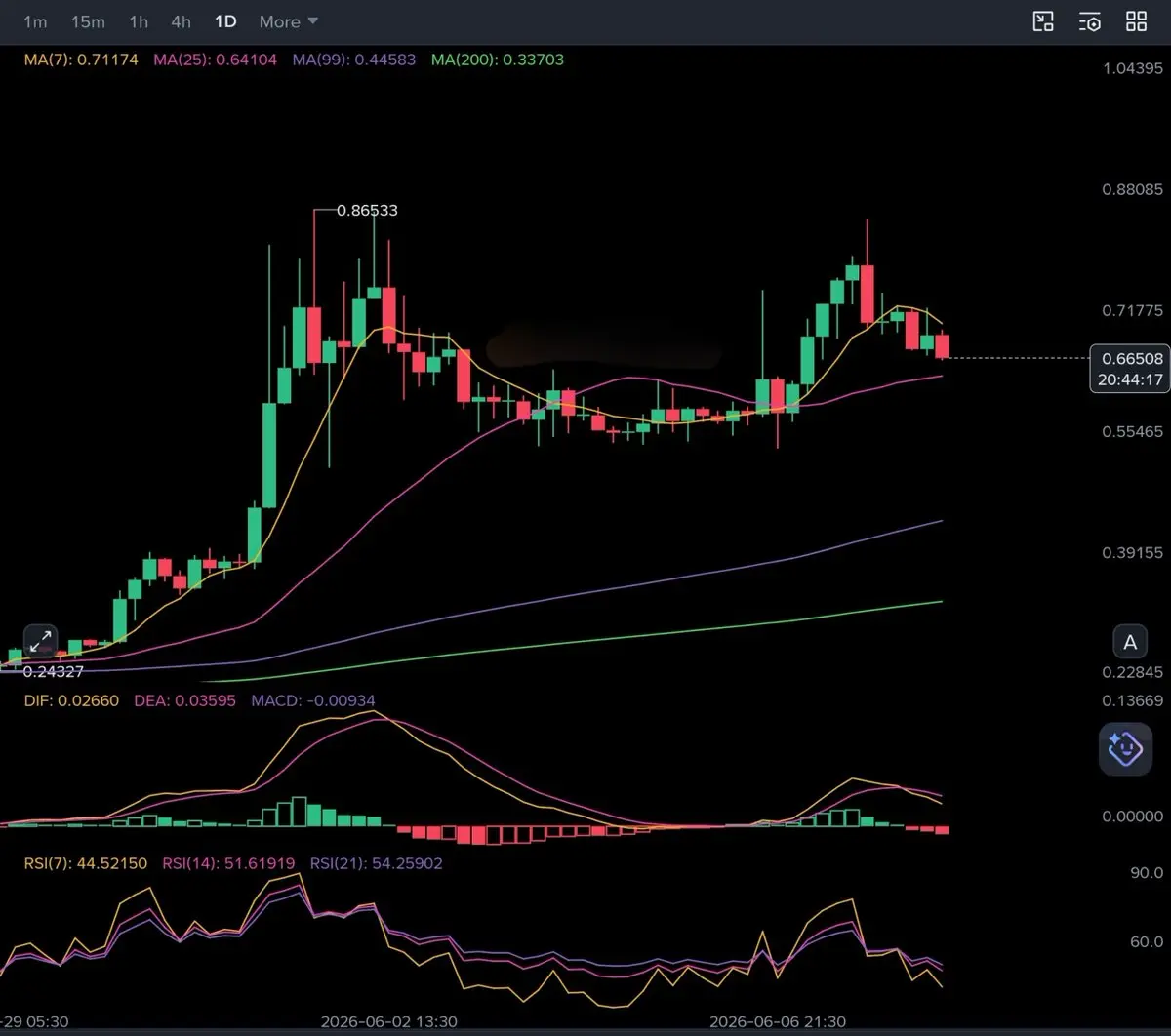
Task: Click the MA(25): 0.64104 label
Action: click(x=215, y=60)
